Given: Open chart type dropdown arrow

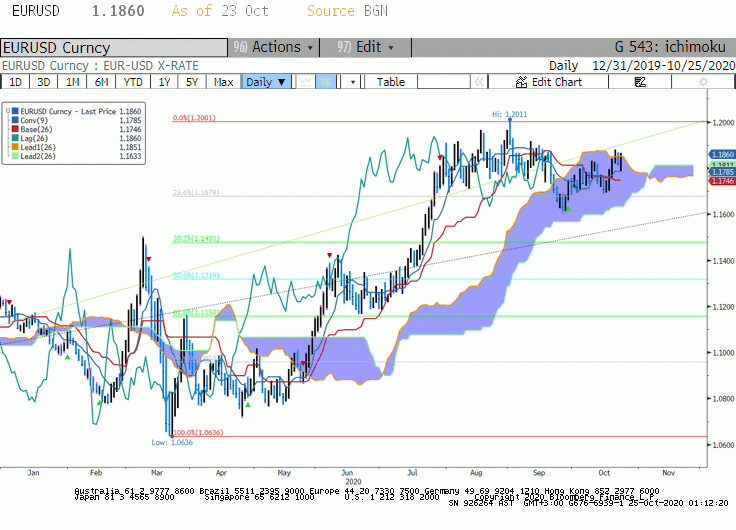Looking at the screenshot, I should tap(353, 82).
